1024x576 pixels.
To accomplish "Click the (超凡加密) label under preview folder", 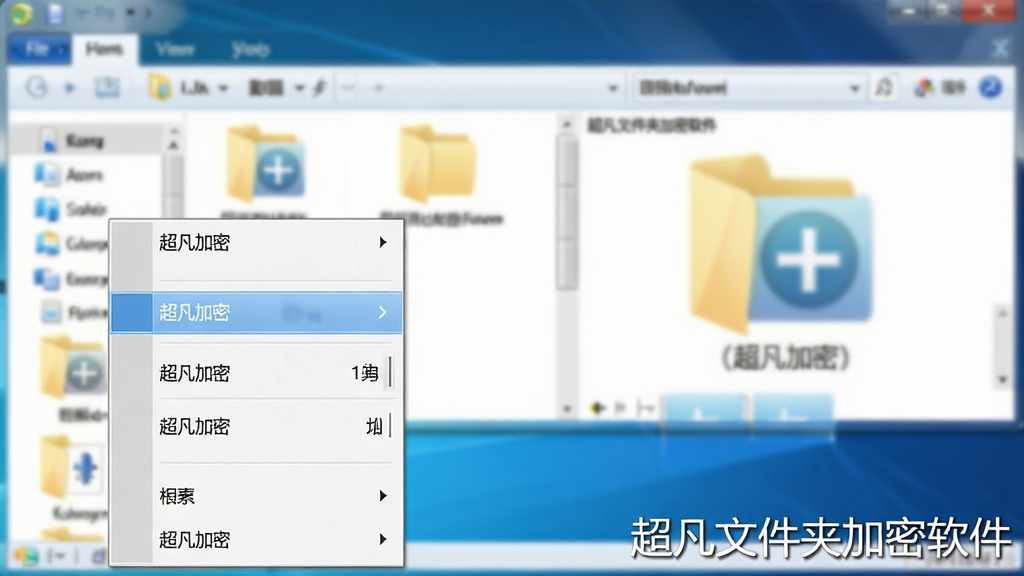I will click(785, 357).
